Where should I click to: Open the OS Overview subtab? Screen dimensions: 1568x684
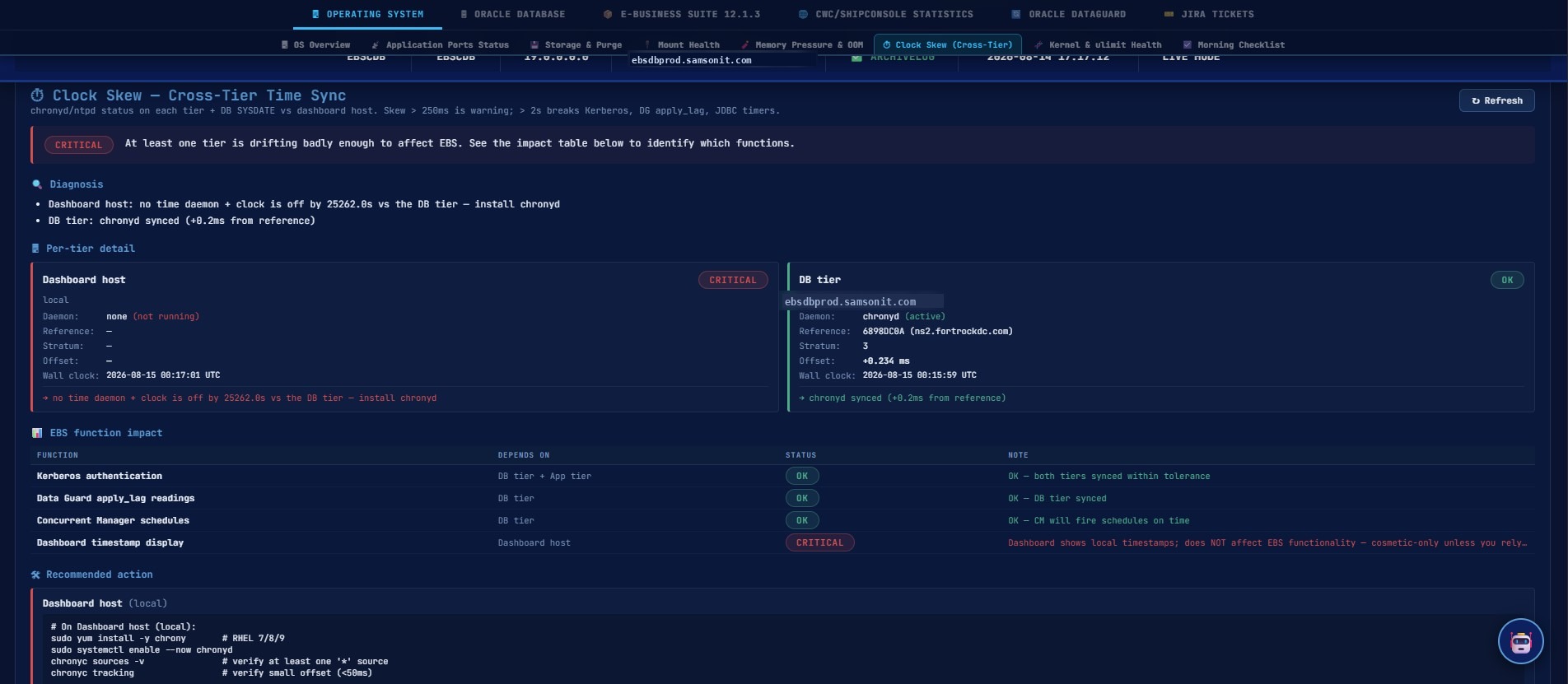315,44
